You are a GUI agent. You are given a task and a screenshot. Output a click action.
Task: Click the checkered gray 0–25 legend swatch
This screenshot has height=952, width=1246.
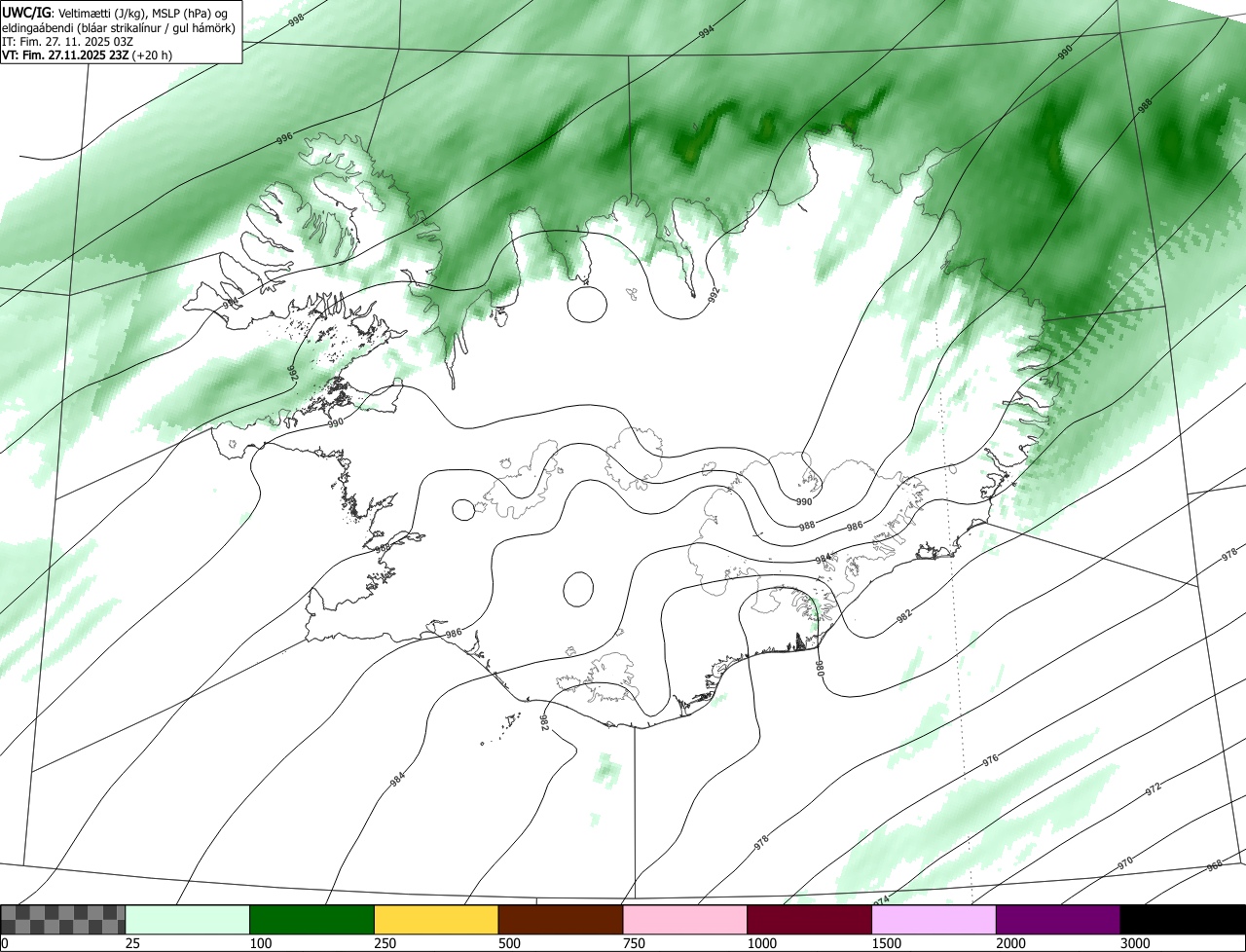coord(63,919)
